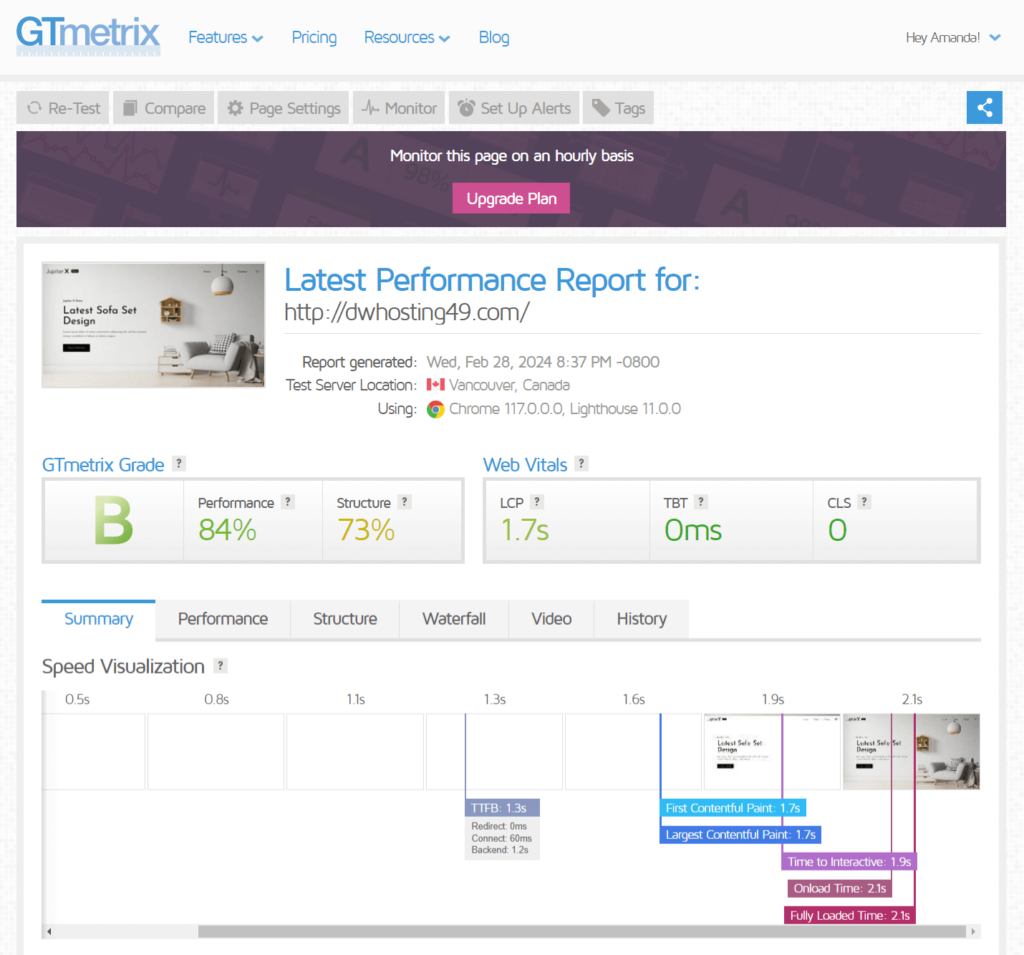Click the GTmetrix Grade heading

pyautogui.click(x=103, y=464)
